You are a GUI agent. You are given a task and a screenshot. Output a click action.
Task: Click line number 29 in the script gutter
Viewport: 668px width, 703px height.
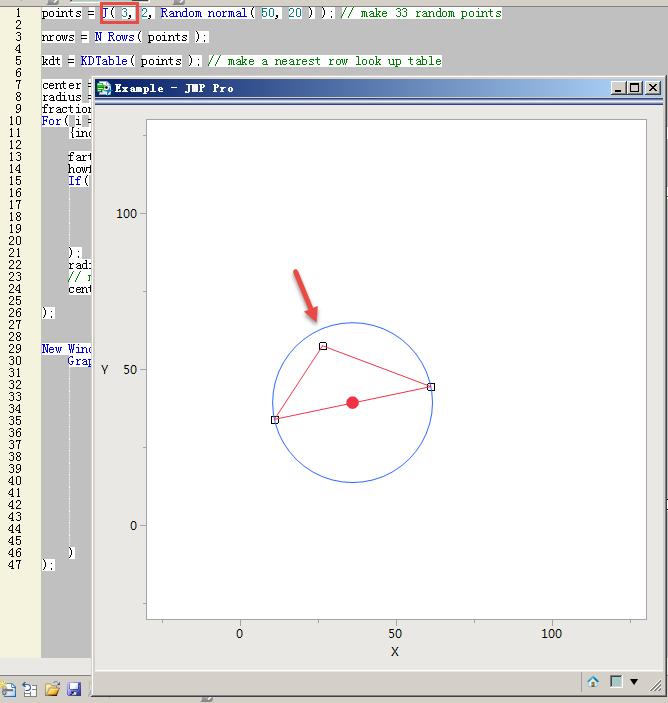15,348
